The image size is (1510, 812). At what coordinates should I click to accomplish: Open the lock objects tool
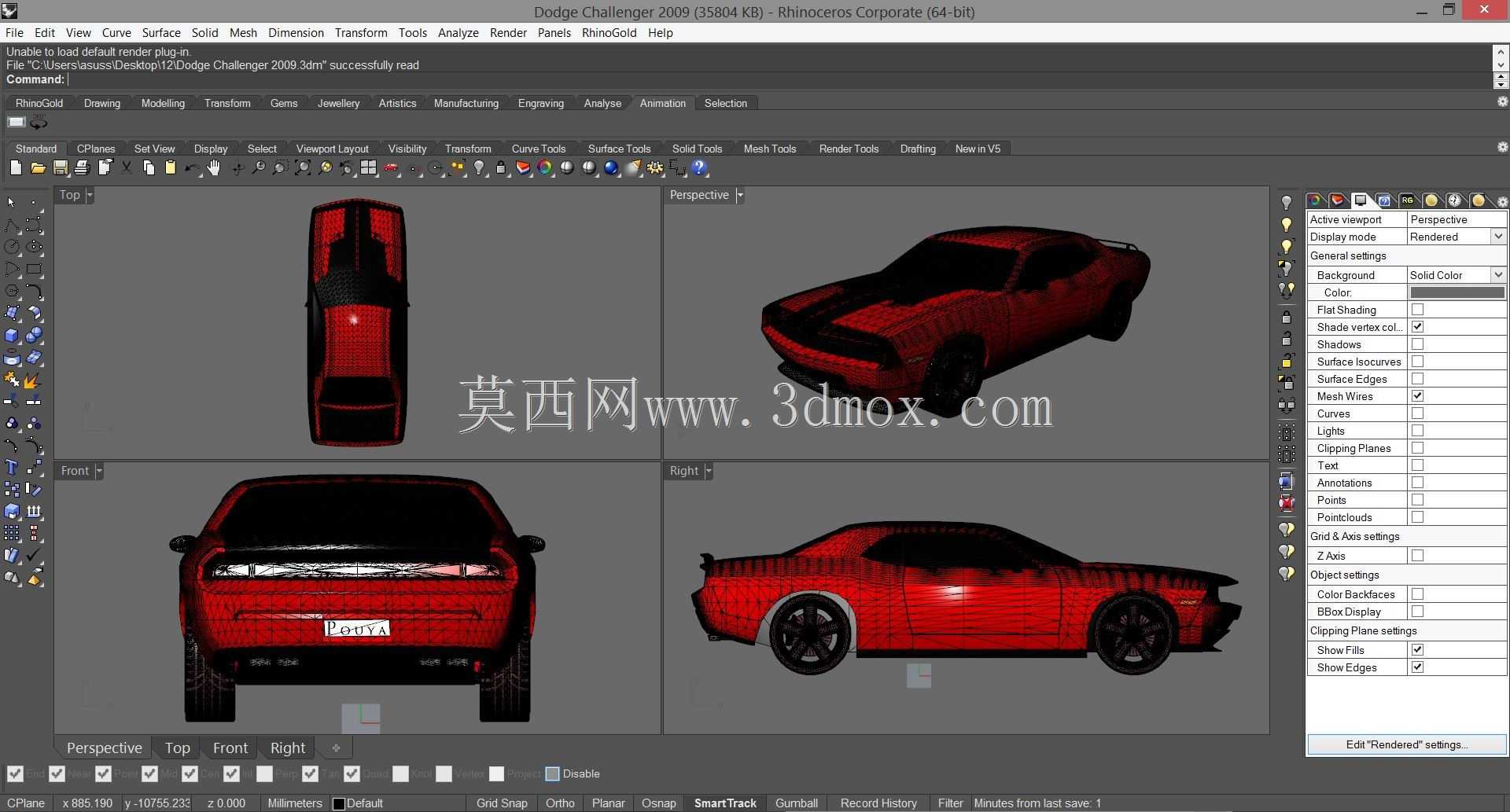(500, 167)
